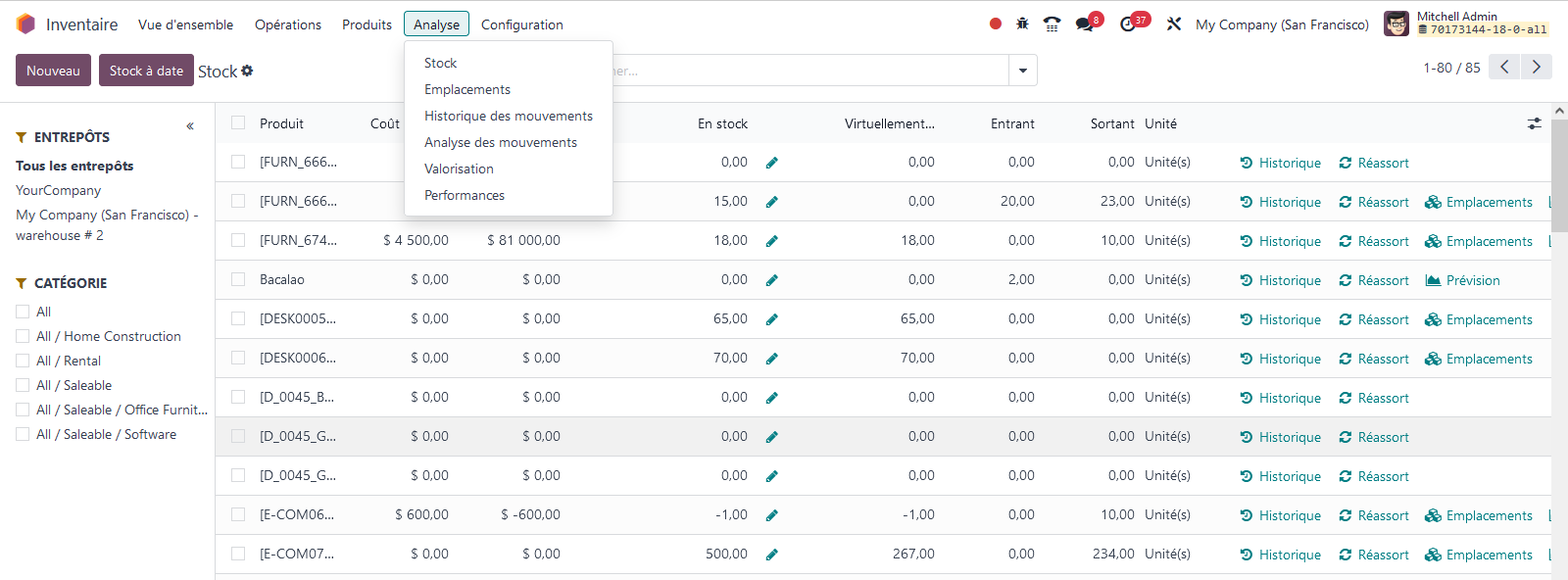The height and width of the screenshot is (580, 1568).
Task: Click the Nouveau button
Action: tap(53, 71)
